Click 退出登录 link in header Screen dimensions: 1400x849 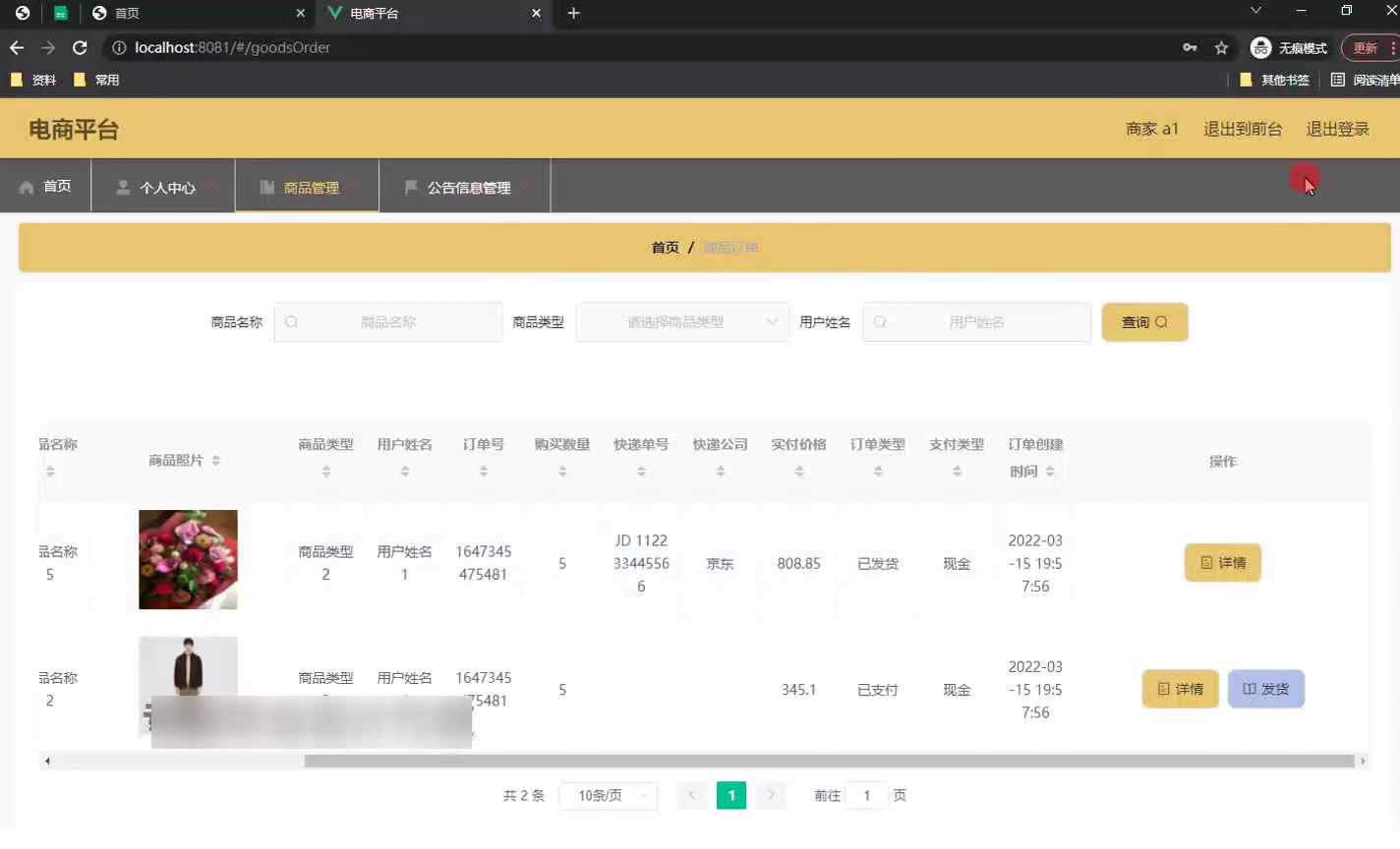pyautogui.click(x=1337, y=129)
